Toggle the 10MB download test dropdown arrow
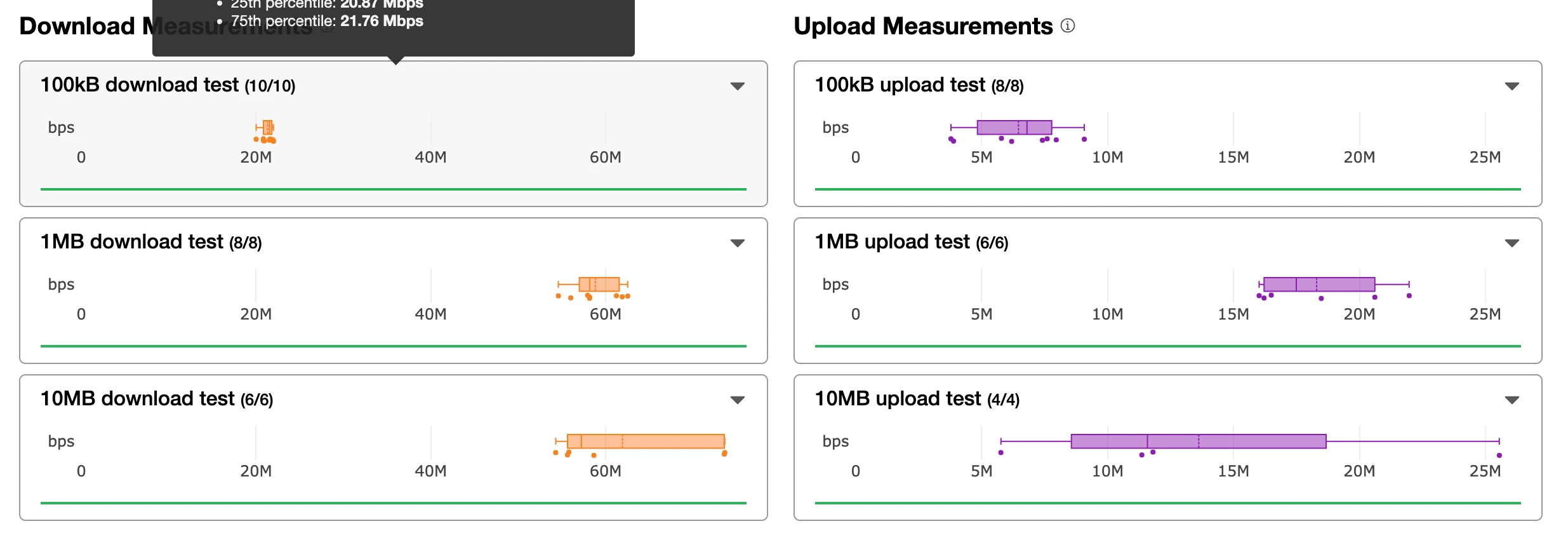 (737, 400)
